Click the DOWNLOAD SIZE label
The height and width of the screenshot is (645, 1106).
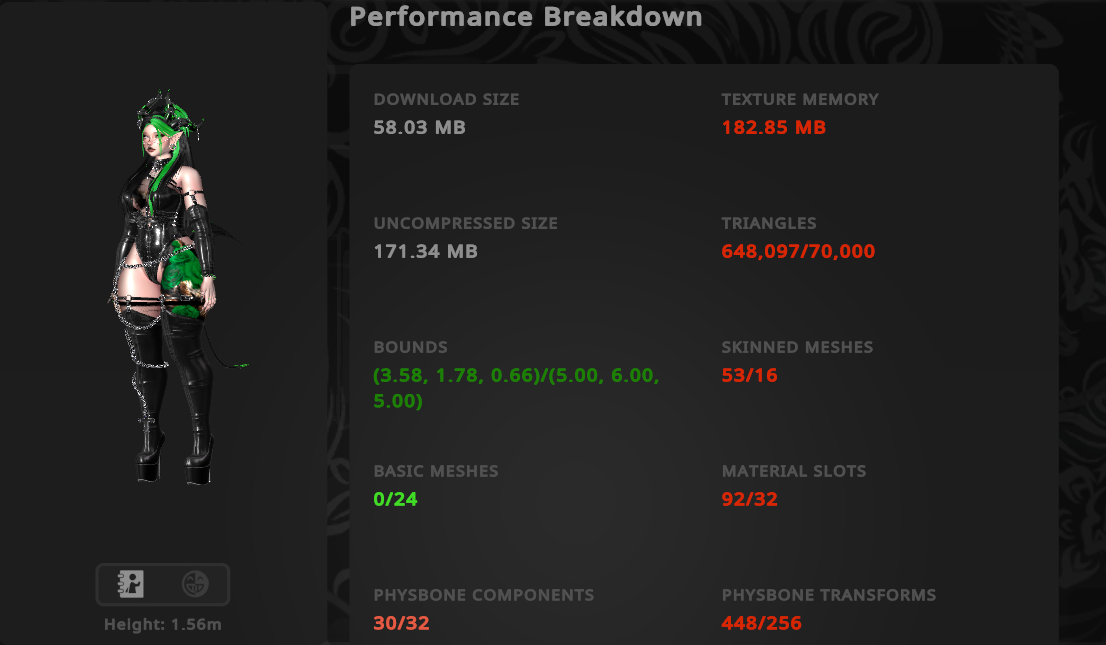(446, 100)
